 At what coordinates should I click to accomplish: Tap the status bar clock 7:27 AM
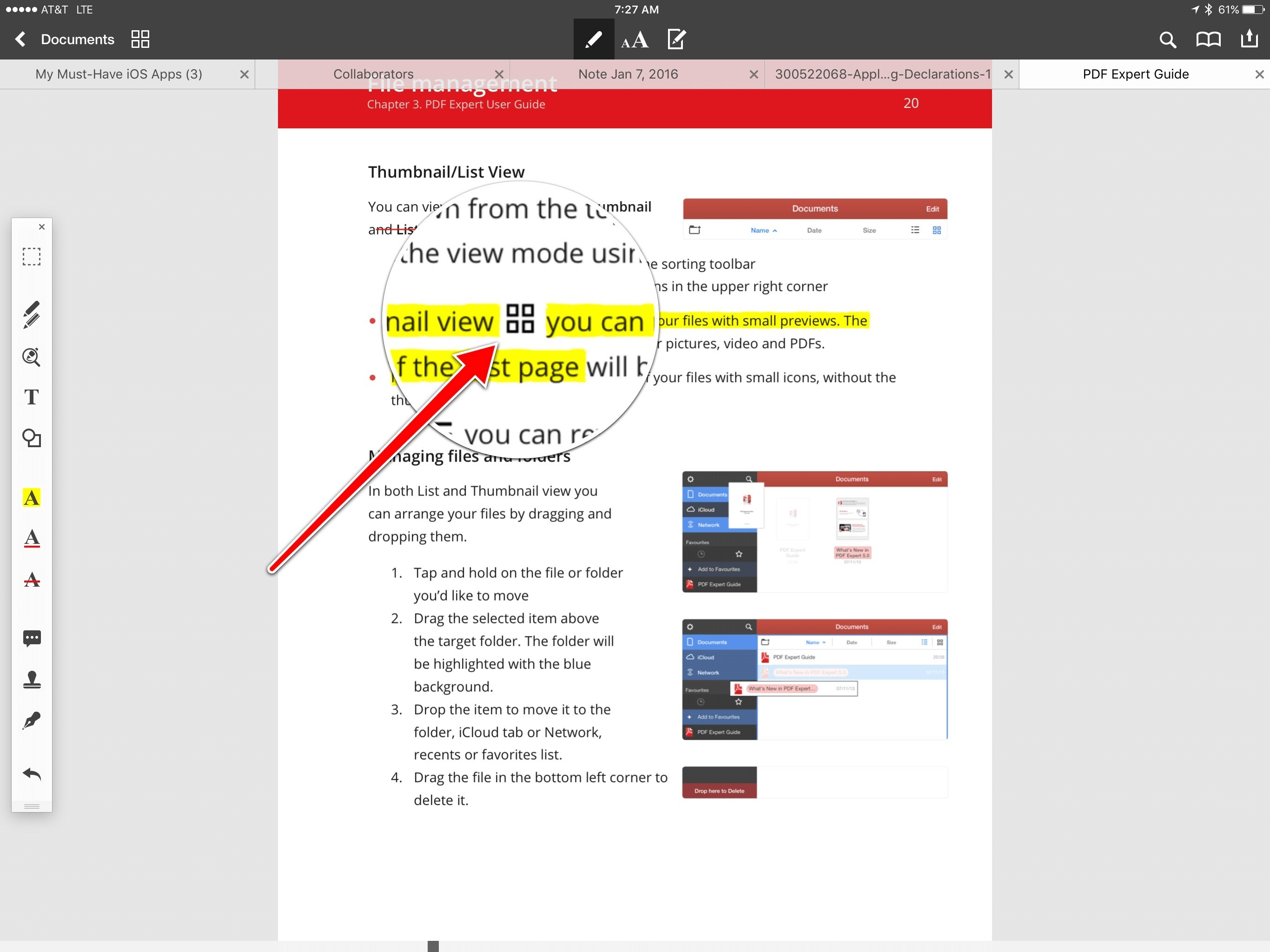(636, 10)
